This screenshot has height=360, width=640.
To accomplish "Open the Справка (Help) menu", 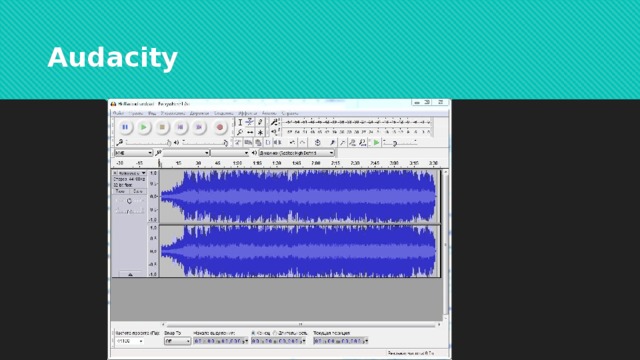I will [290, 113].
